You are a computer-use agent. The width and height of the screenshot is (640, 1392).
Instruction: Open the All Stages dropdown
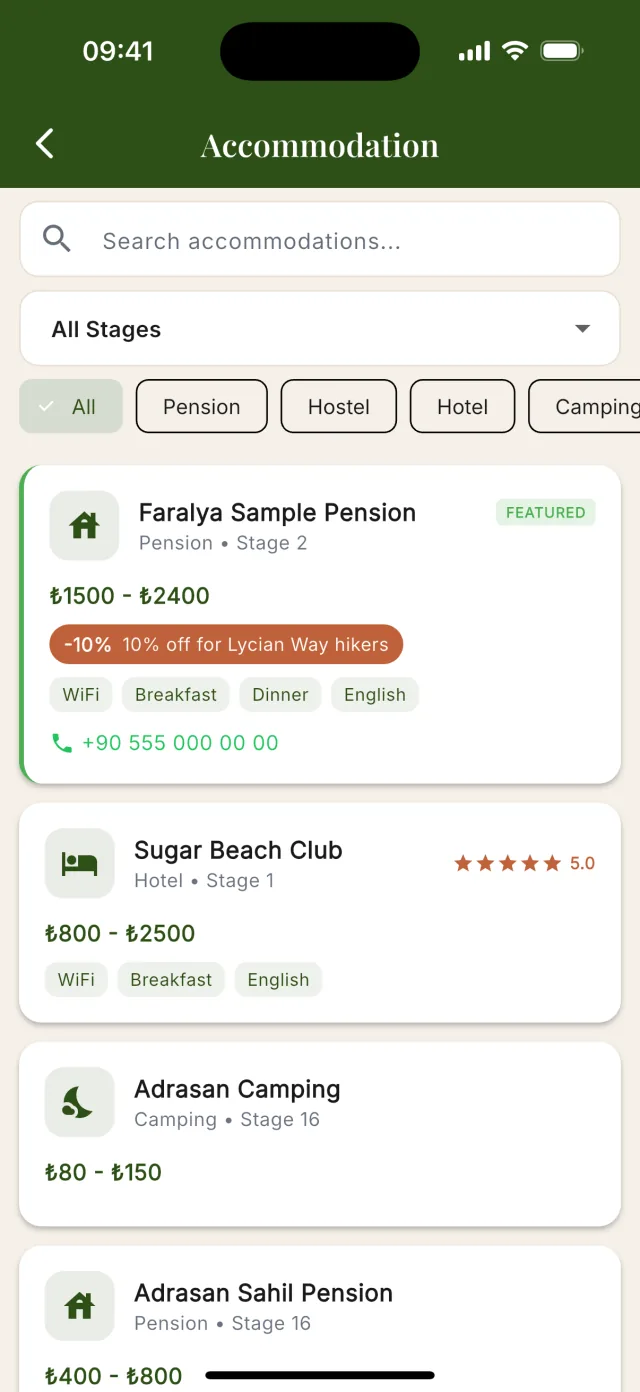[x=320, y=328]
